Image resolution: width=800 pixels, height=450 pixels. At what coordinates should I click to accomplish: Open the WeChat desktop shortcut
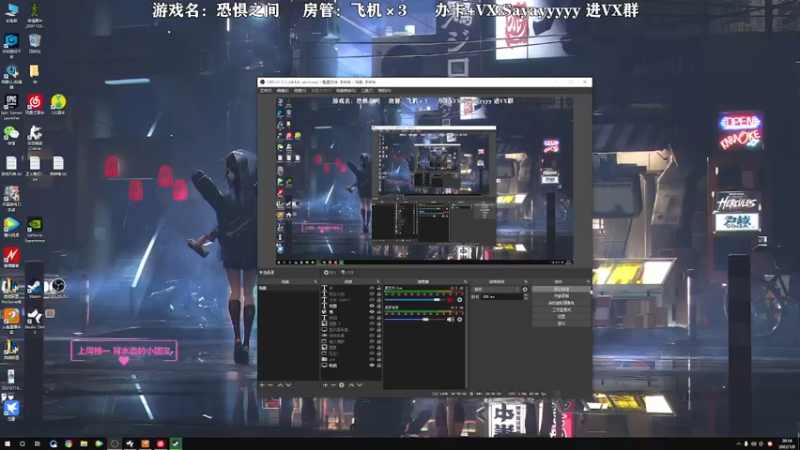pyautogui.click(x=11, y=136)
